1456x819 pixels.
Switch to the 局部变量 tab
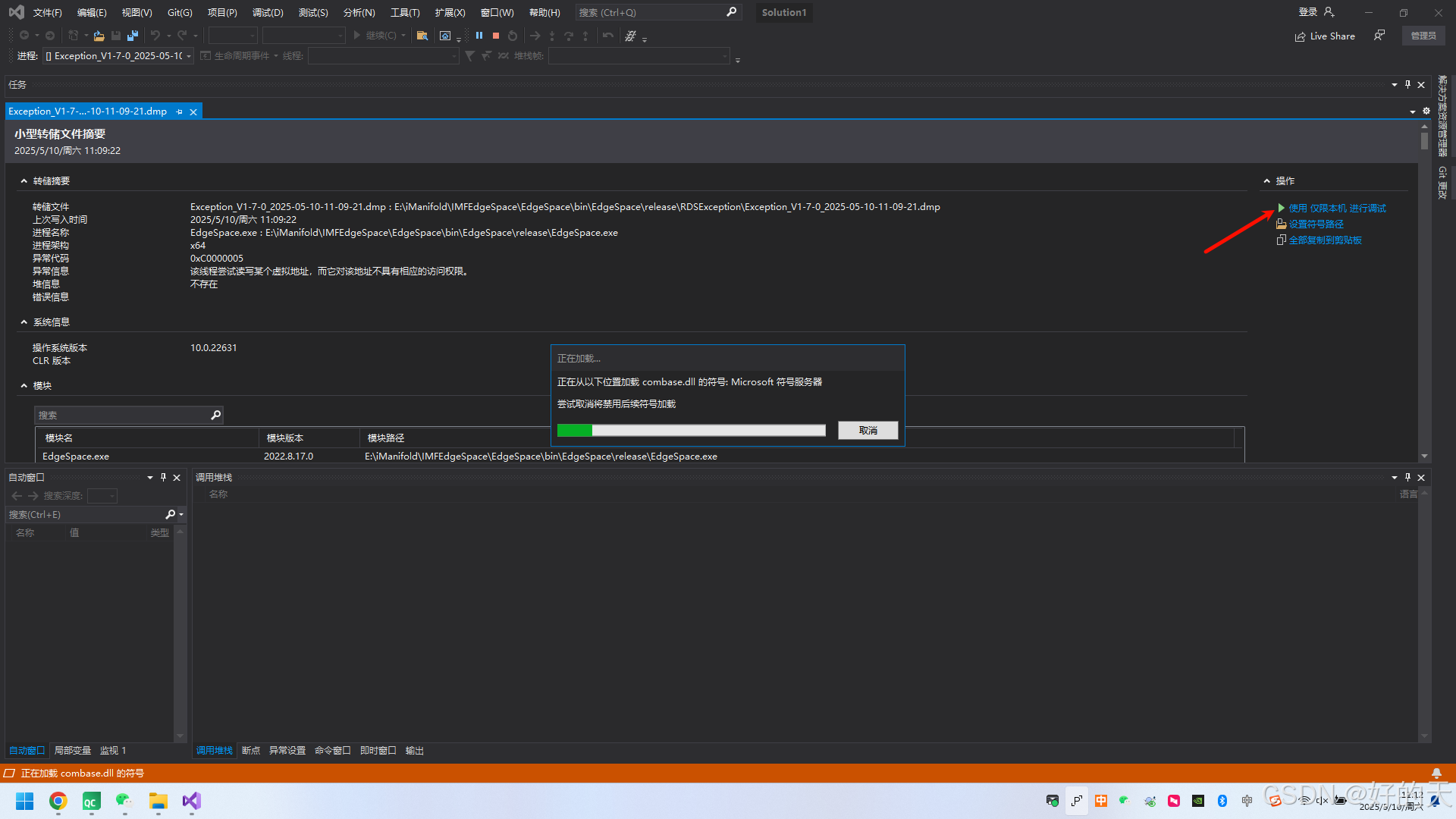click(x=72, y=750)
